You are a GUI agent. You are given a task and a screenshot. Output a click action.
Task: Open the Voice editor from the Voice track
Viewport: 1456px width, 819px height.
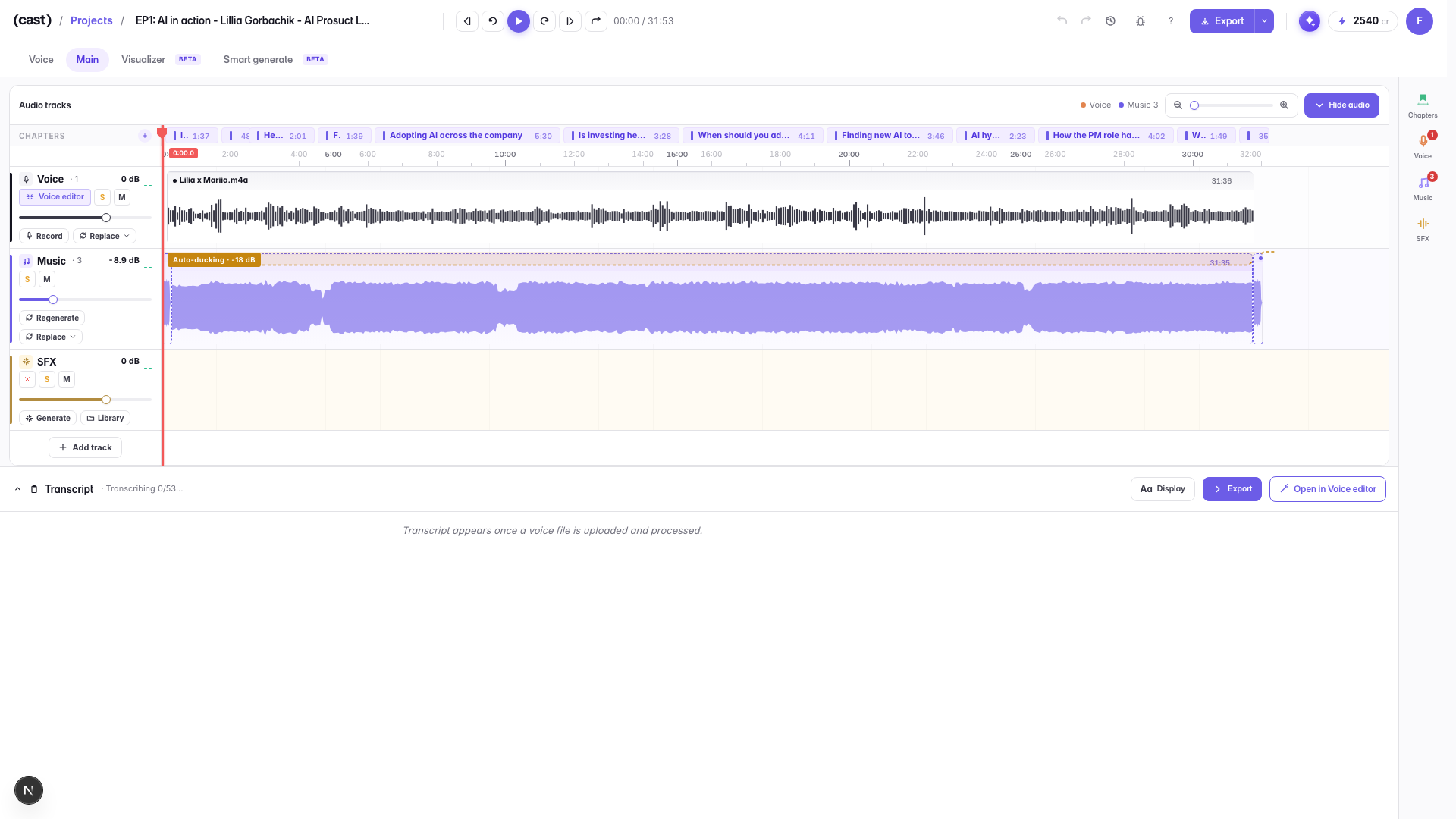pos(55,197)
